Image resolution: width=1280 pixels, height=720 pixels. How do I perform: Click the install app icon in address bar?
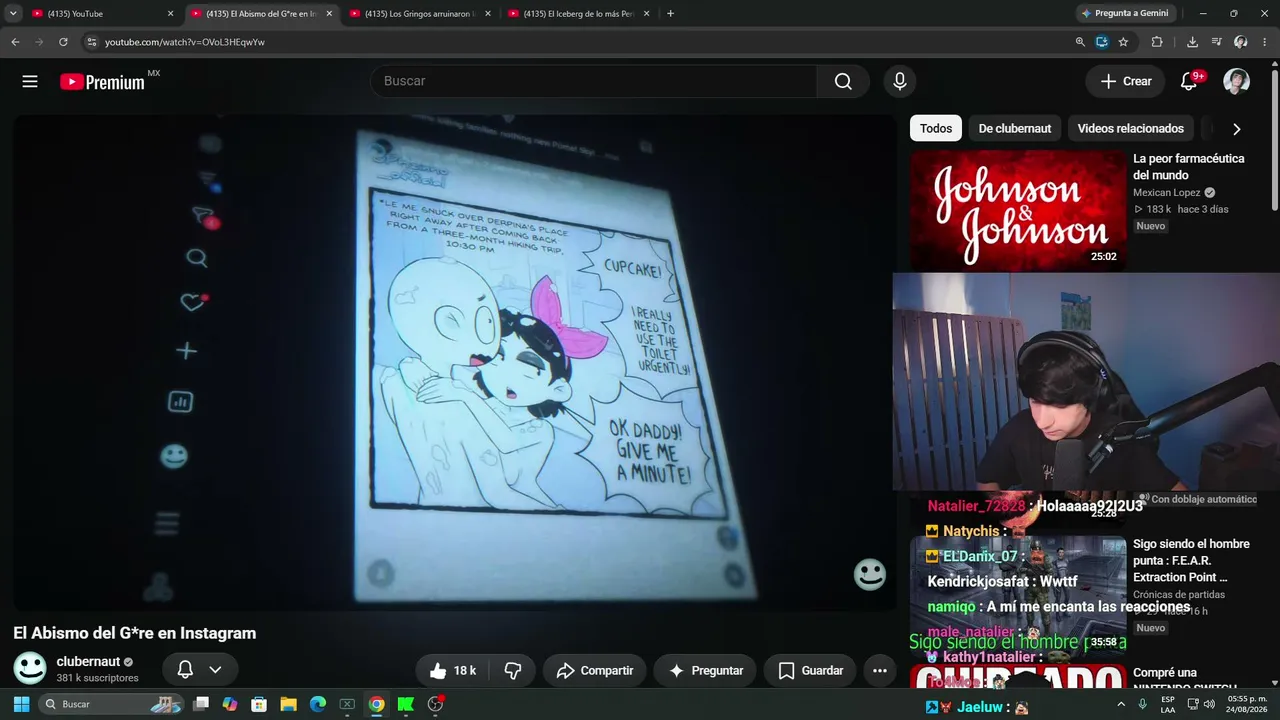coord(1102,42)
